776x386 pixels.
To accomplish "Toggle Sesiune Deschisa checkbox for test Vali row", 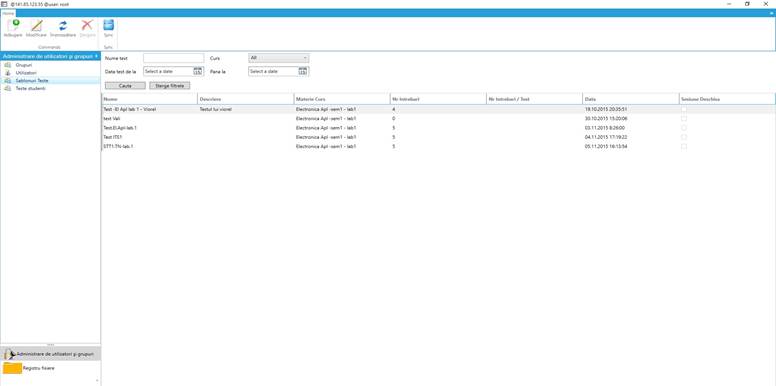I will click(684, 119).
